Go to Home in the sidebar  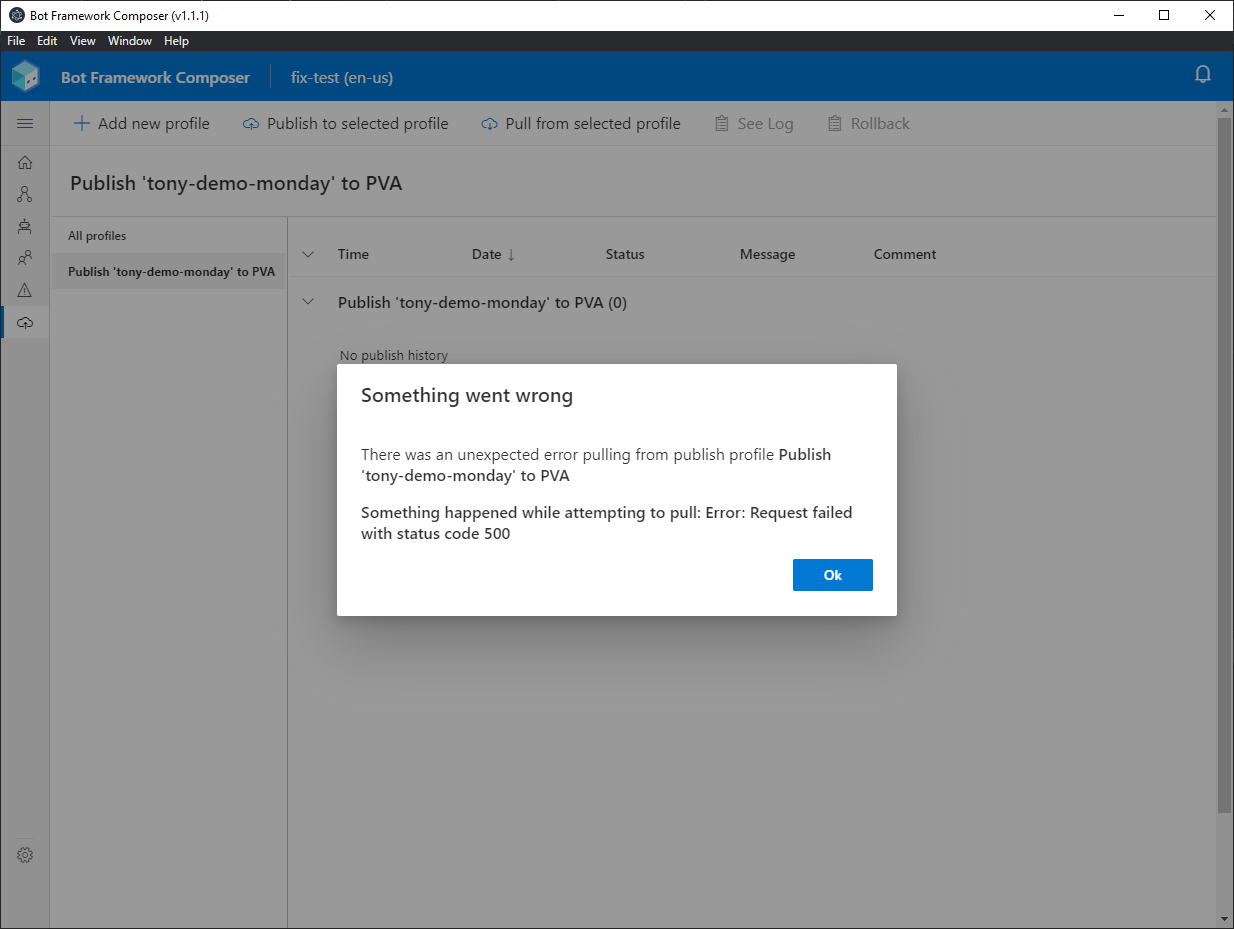(25, 162)
